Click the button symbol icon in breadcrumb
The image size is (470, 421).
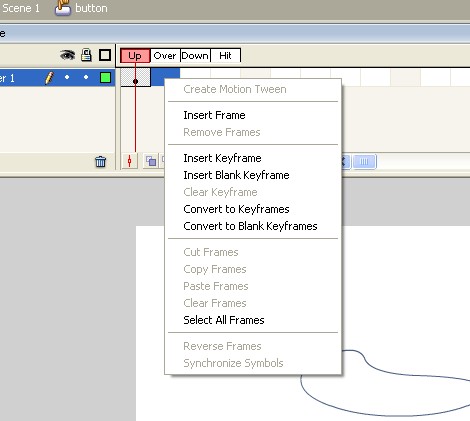[x=63, y=8]
